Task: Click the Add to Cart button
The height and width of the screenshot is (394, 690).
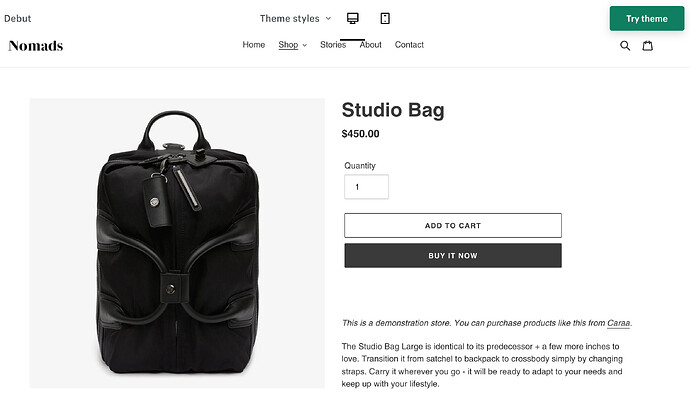Action: click(x=453, y=225)
